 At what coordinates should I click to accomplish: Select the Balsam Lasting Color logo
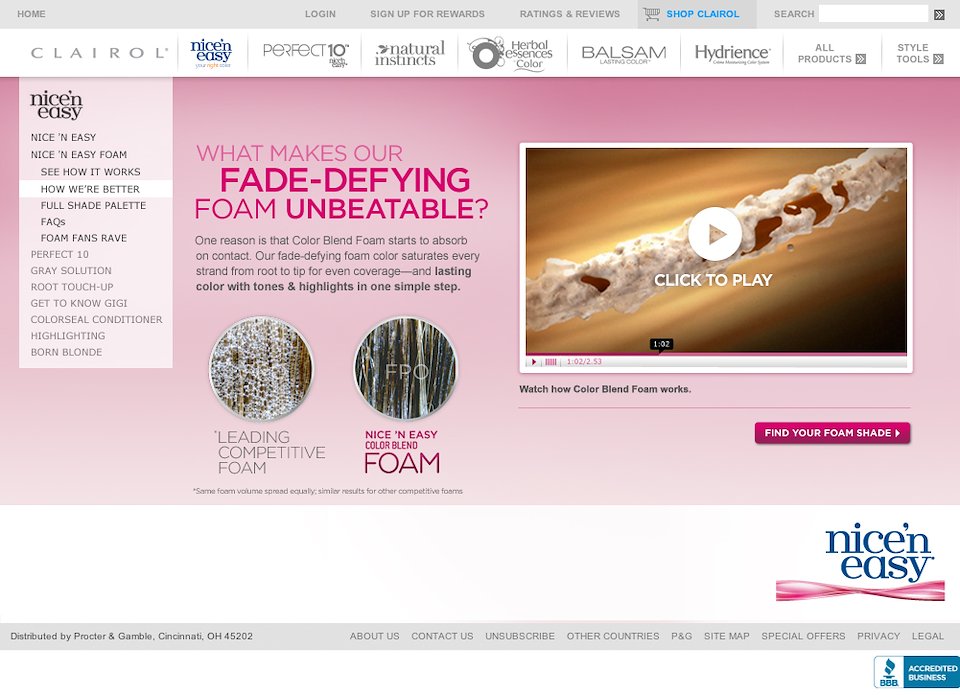pos(623,54)
